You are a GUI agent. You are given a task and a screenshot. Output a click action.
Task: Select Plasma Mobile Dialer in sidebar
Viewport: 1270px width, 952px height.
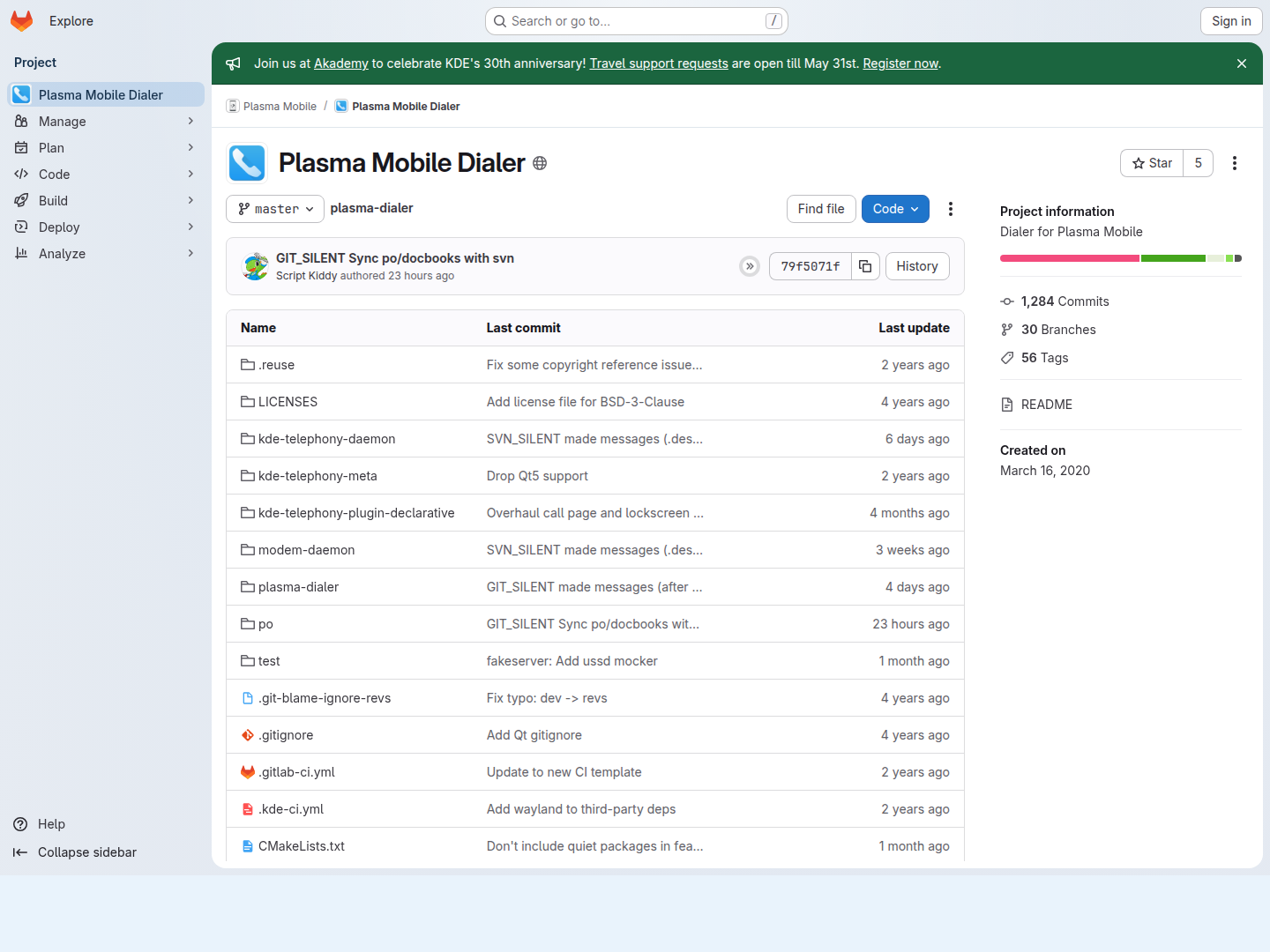[x=106, y=95]
